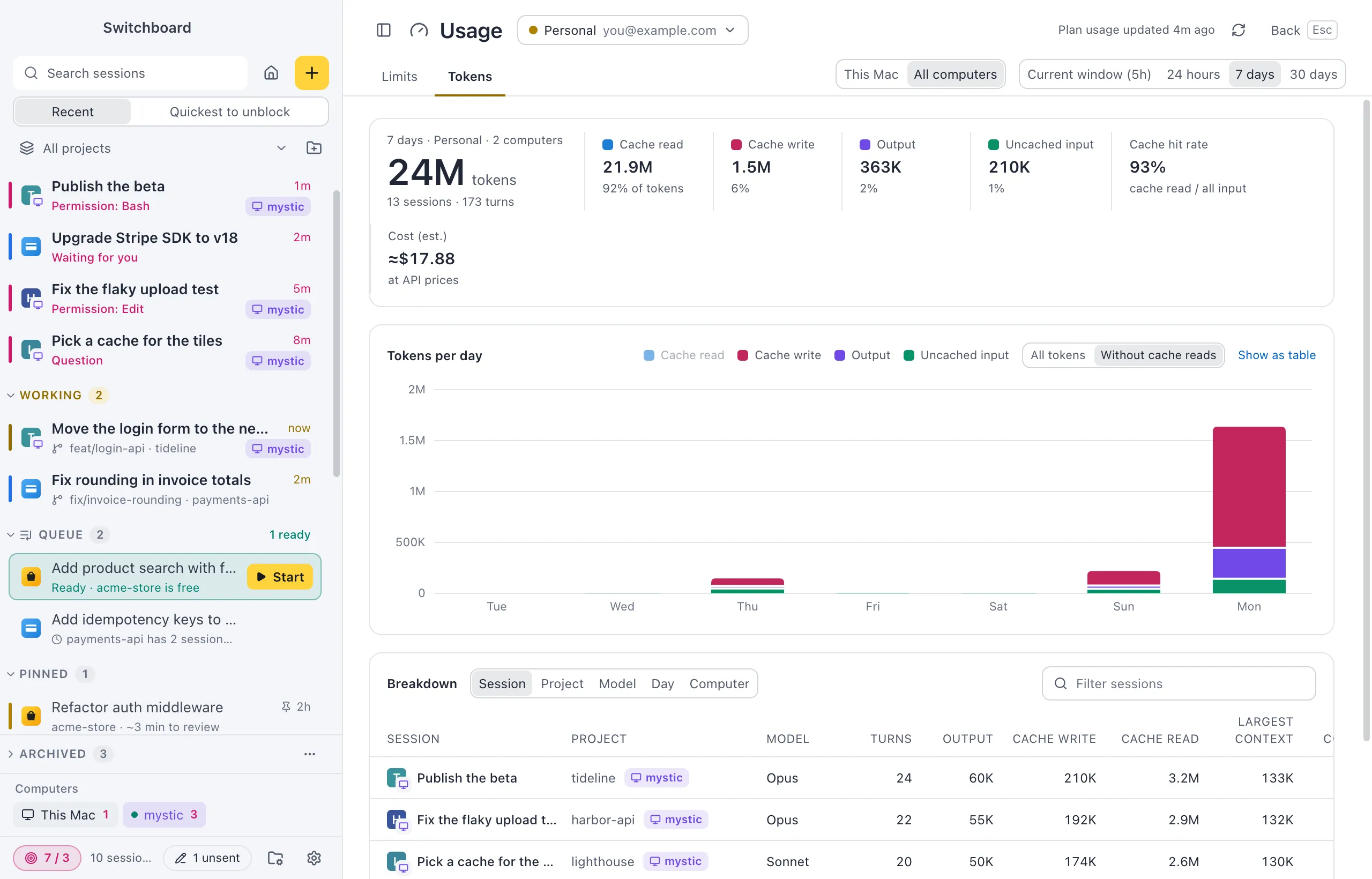Screen dimensions: 1372x879
Task: Show All tokens in chart
Action: click(x=1057, y=355)
